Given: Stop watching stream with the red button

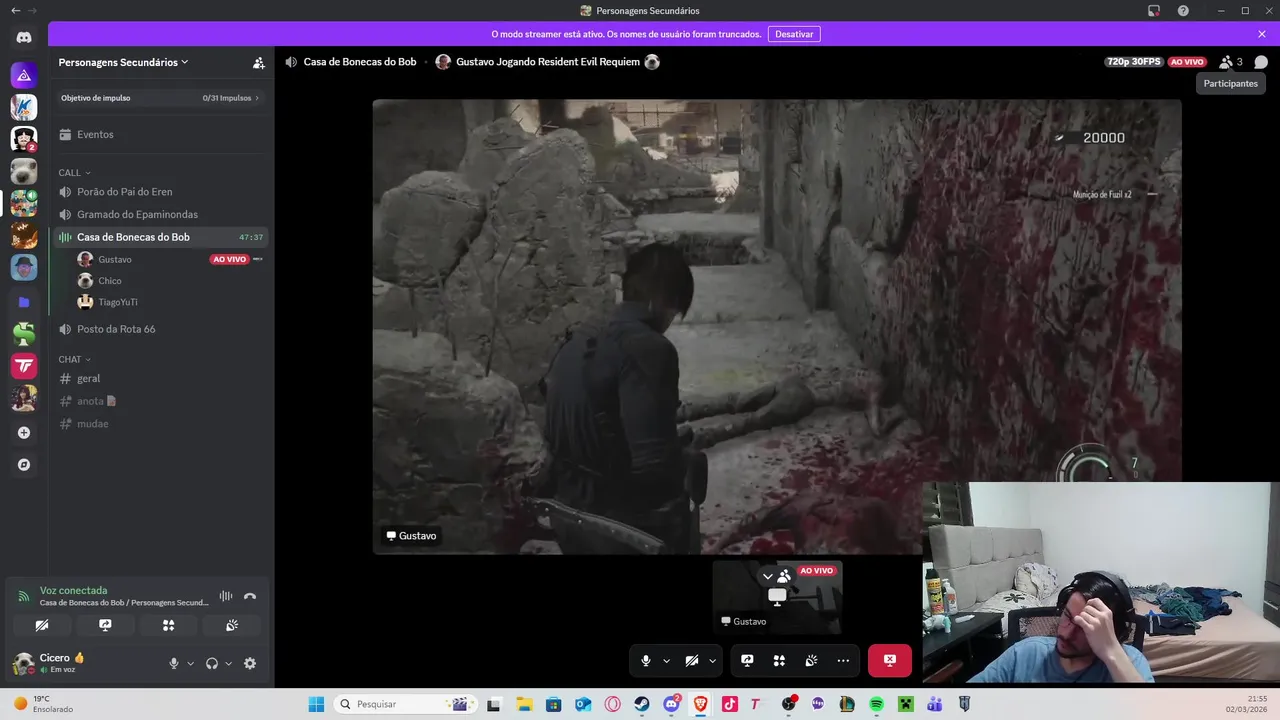Looking at the screenshot, I should tap(890, 661).
